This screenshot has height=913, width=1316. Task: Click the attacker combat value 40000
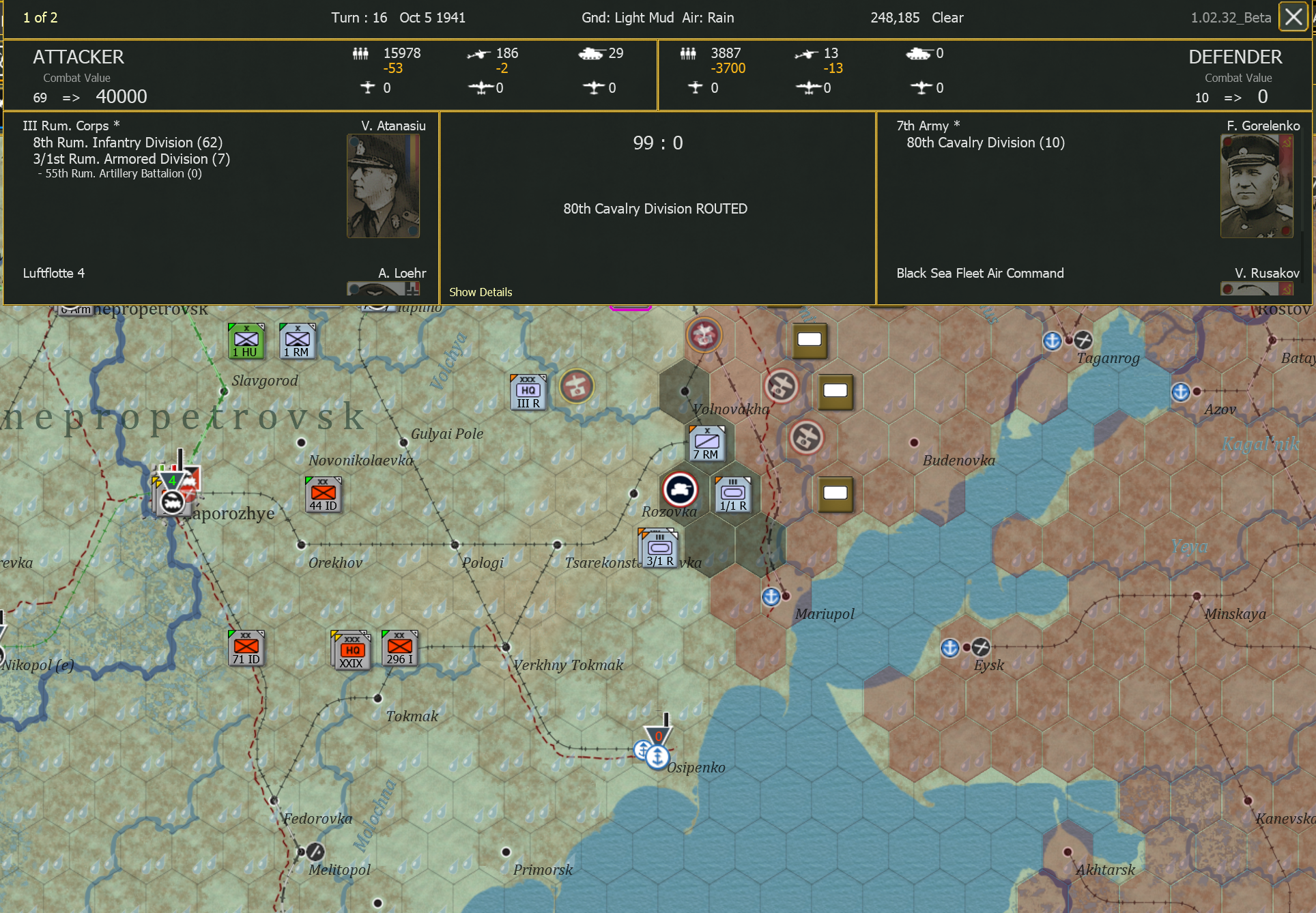point(121,97)
